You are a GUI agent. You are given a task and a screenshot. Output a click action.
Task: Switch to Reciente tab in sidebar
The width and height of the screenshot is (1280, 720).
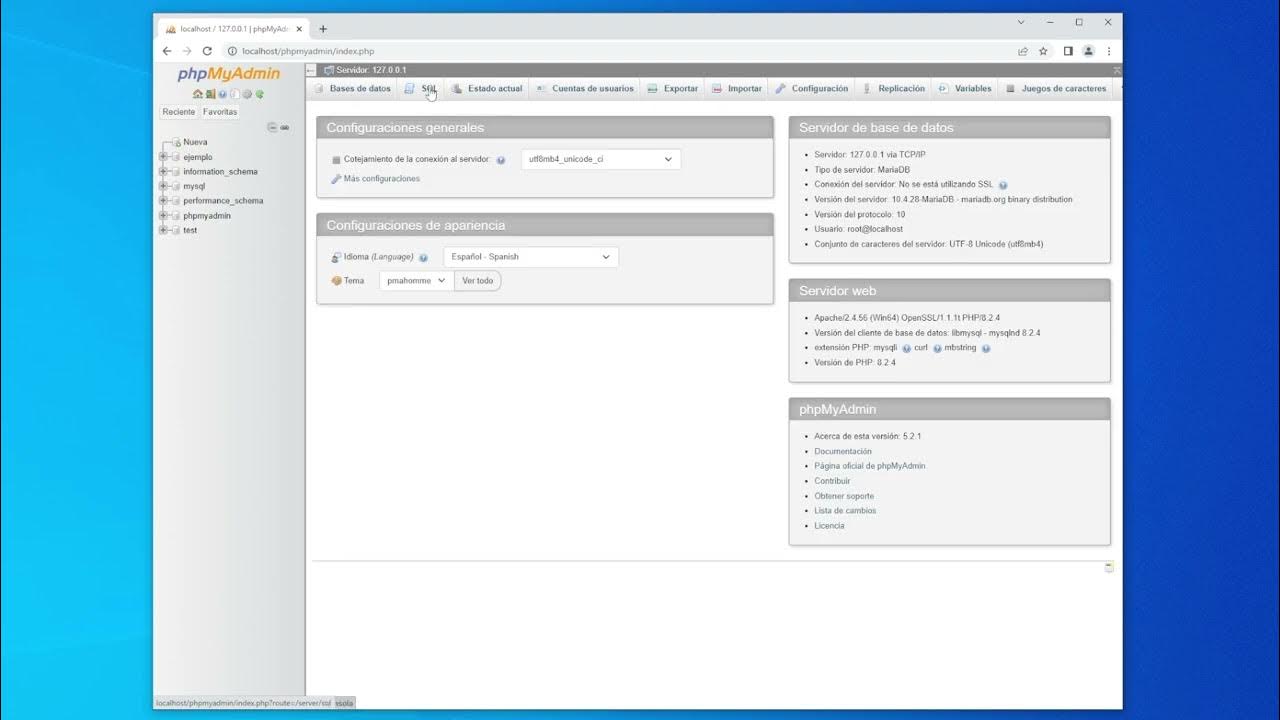179,112
